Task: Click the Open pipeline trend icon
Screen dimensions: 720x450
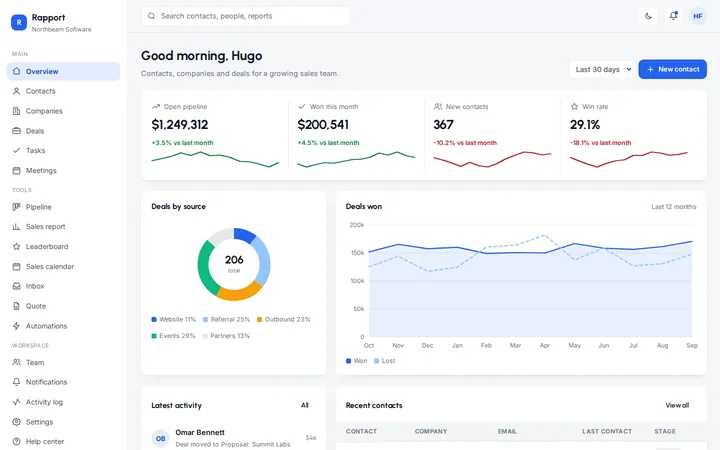Action: point(156,107)
